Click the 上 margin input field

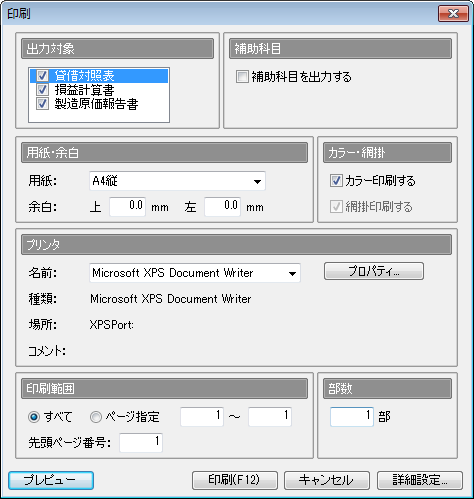pyautogui.click(x=128, y=206)
